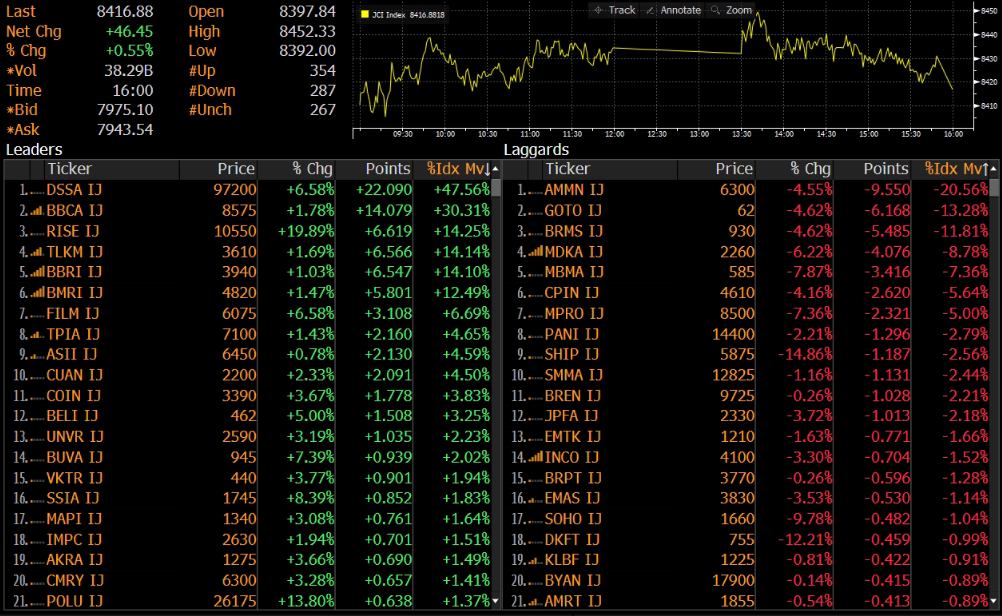Click the yellow JCI Index legend swatch
Screen dimensions: 1002x616
pos(364,15)
